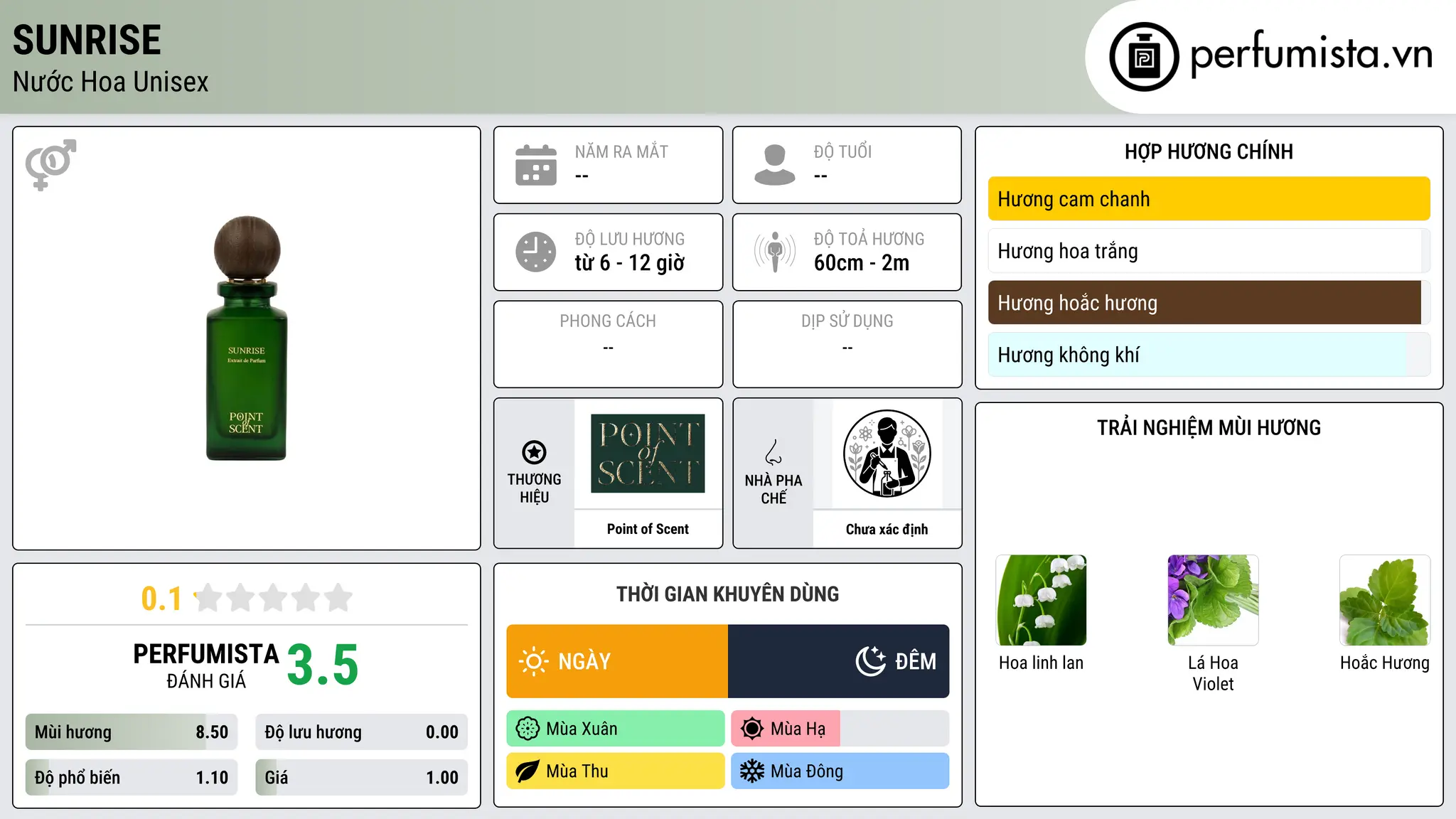
Task: Click the Point of Scent brand name
Action: click(648, 529)
